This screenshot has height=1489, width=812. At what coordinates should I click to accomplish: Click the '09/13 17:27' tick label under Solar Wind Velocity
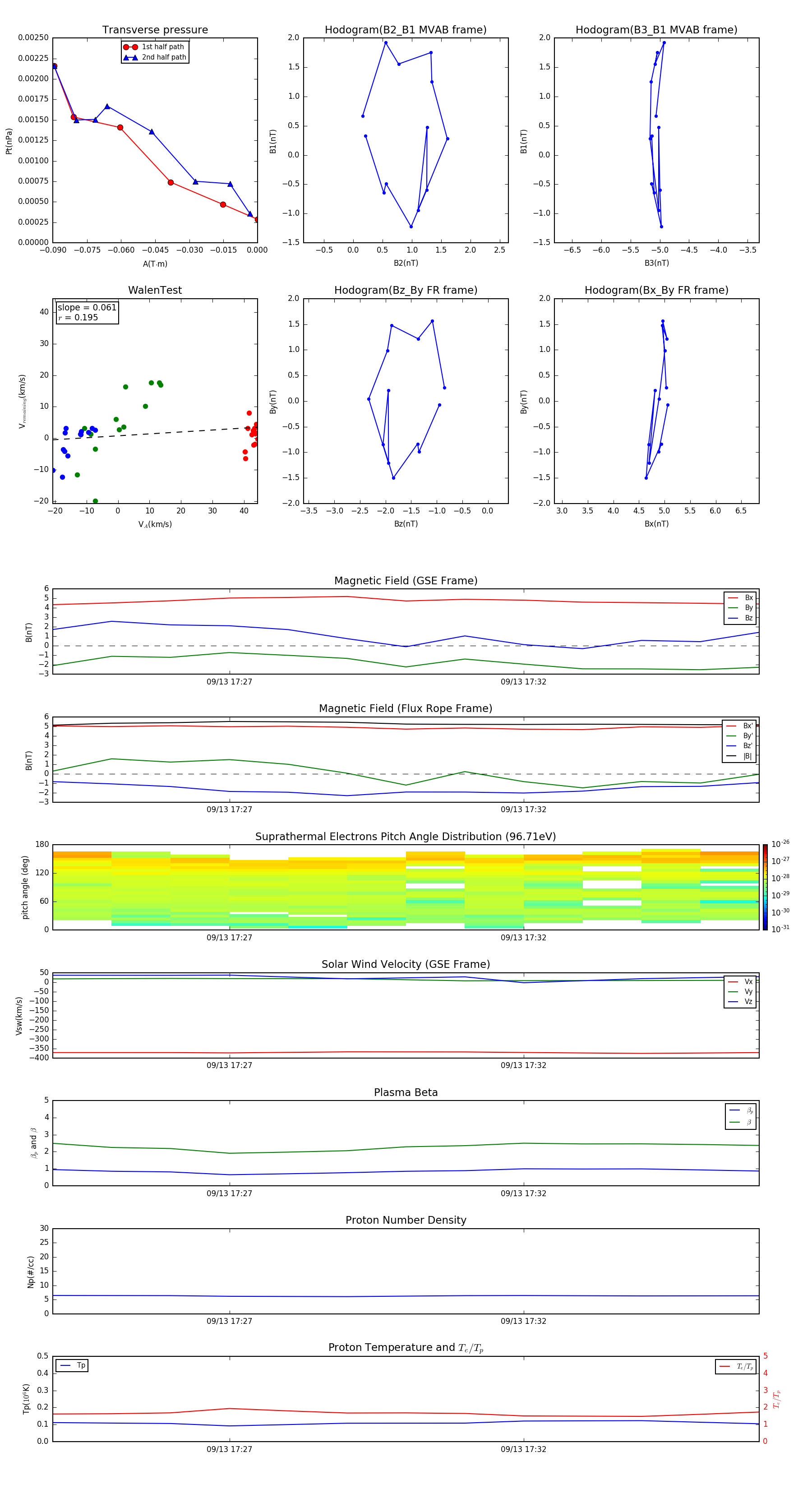click(230, 1065)
